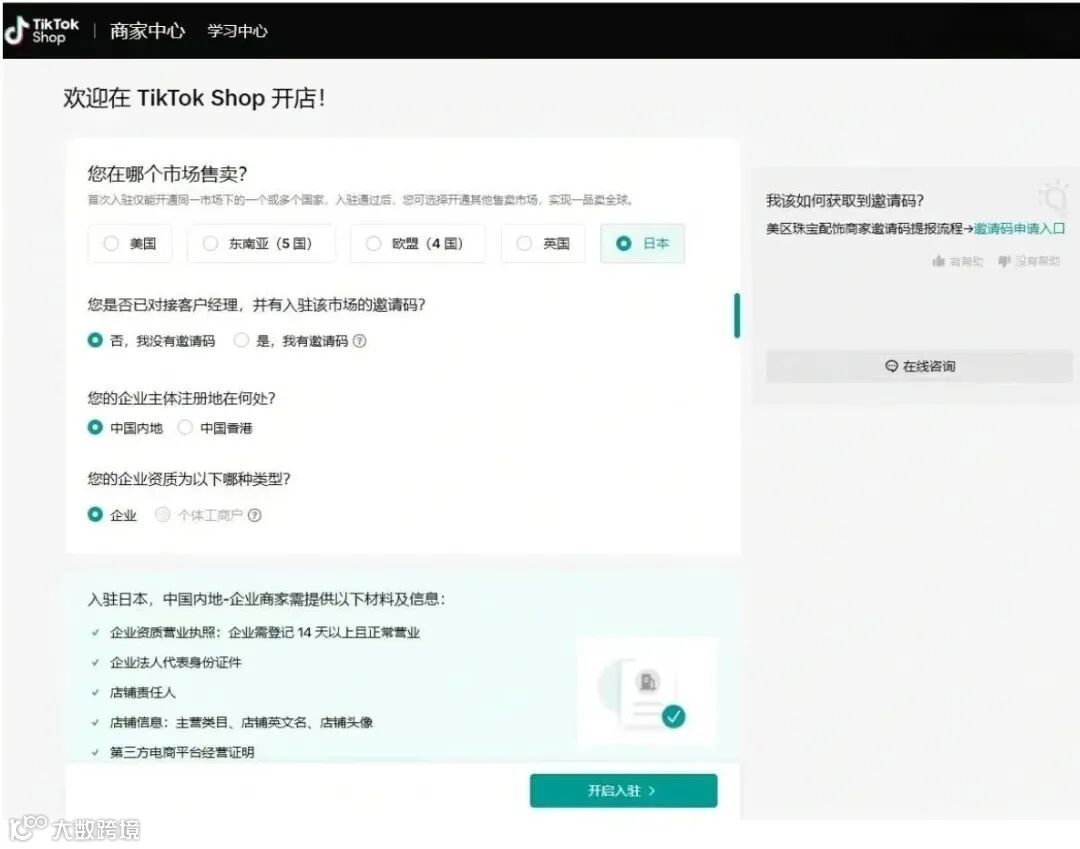Select 美国 market option

point(129,243)
